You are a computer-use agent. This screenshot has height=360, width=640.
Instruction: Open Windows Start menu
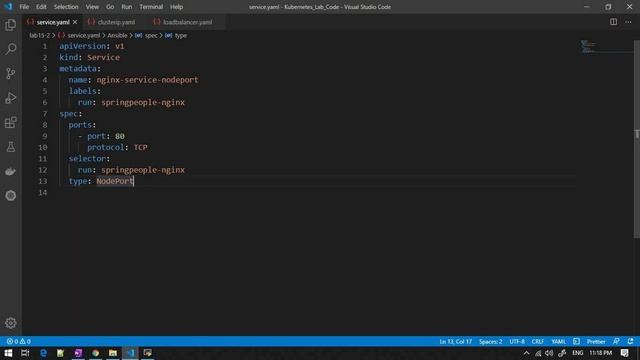(x=8, y=353)
